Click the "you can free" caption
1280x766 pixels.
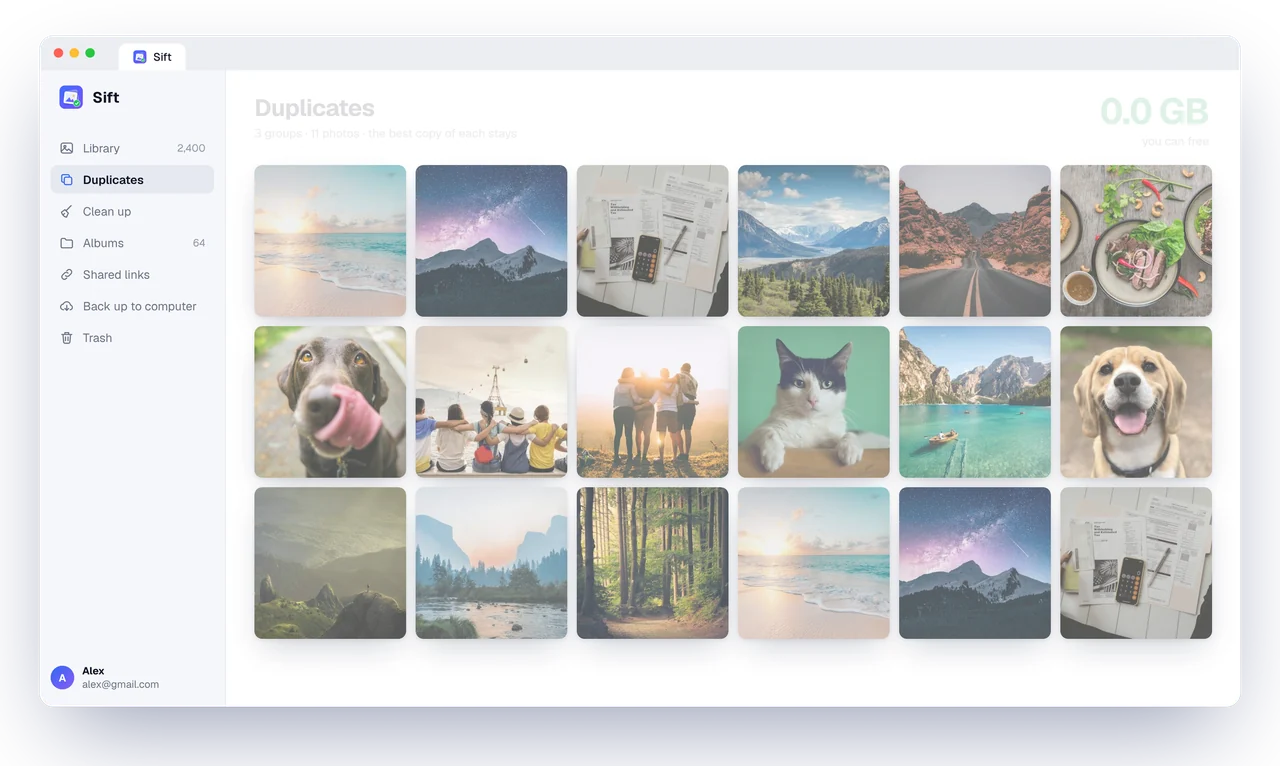pos(1175,142)
